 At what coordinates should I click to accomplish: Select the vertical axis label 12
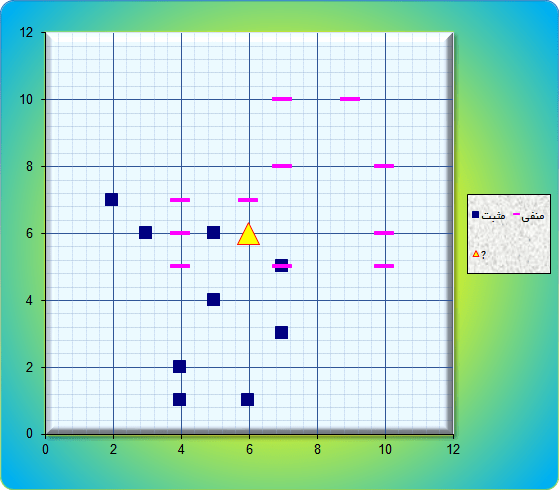(x=26, y=32)
